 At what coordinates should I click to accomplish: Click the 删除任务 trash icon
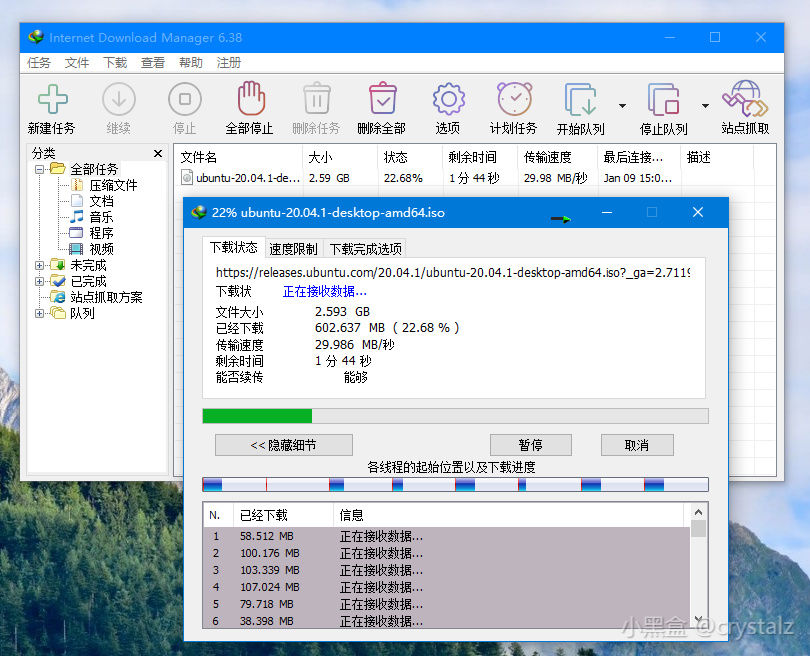point(316,98)
